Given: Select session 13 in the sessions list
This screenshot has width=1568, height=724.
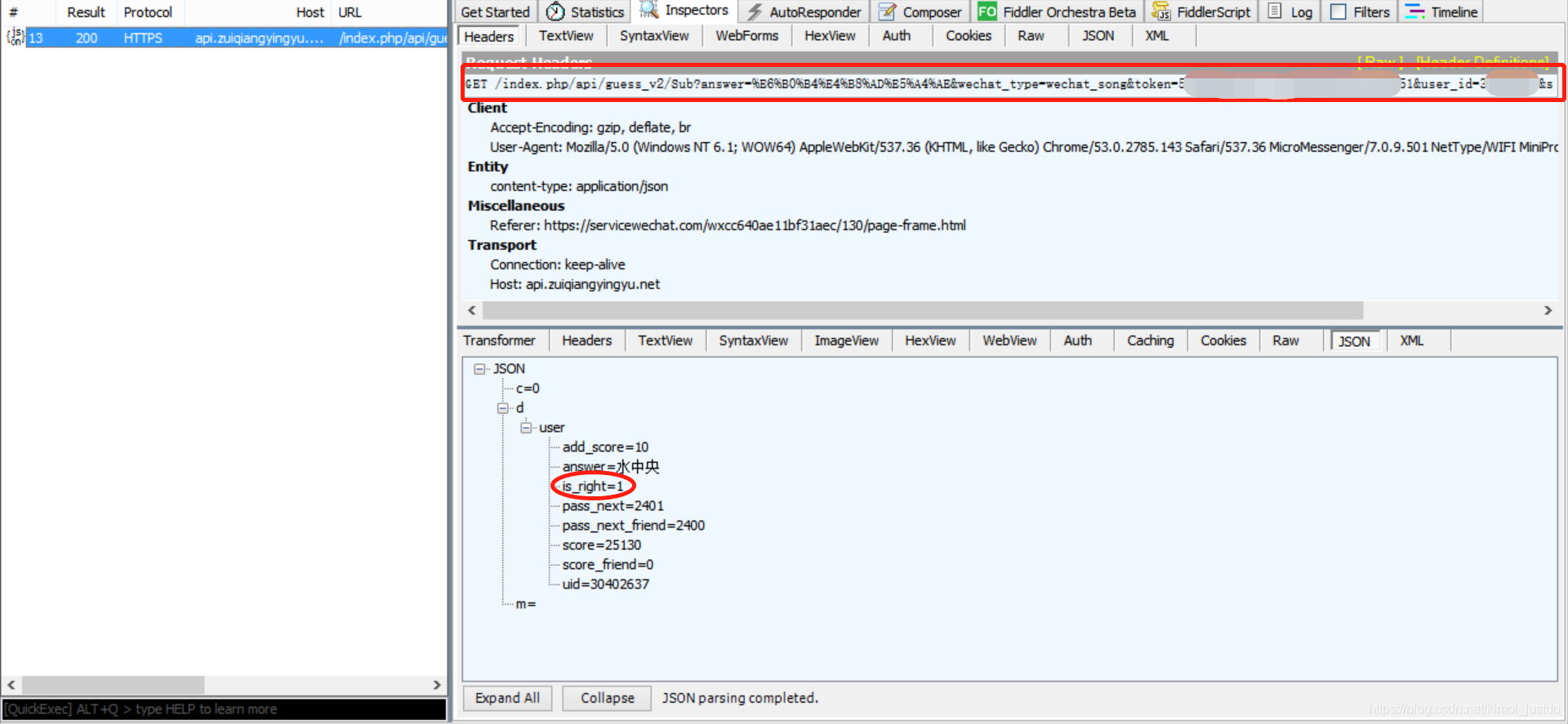Looking at the screenshot, I should point(237,38).
